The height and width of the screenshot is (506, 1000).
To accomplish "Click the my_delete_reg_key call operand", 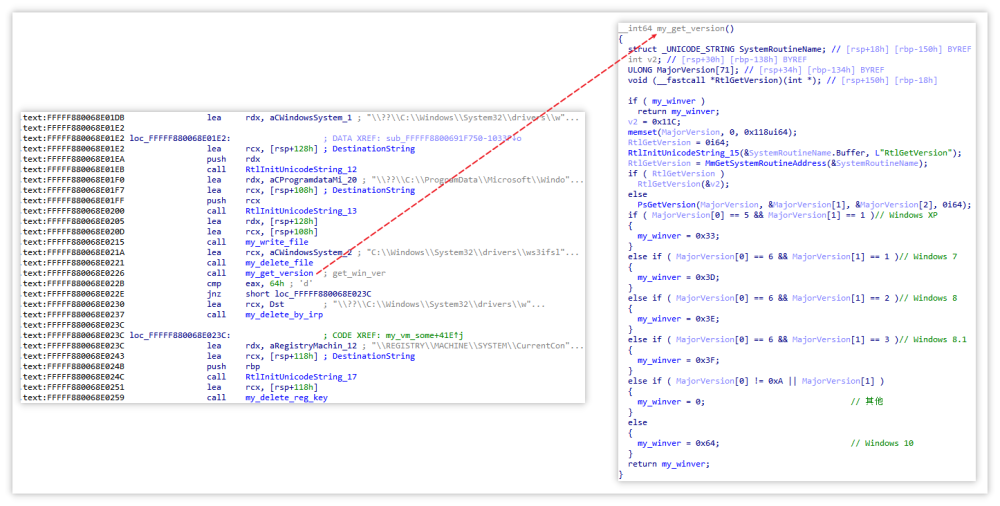I will (x=285, y=398).
